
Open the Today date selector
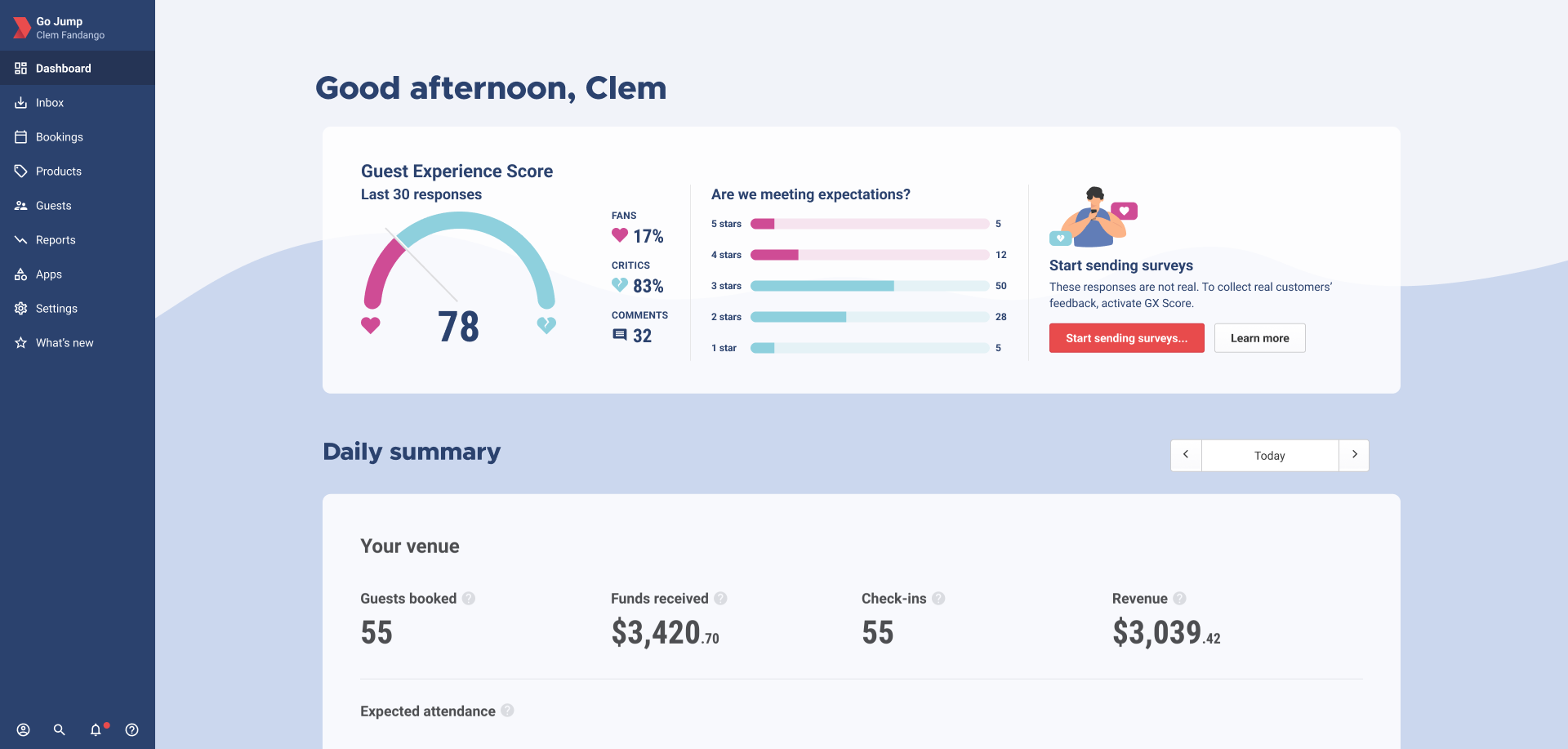point(1269,456)
